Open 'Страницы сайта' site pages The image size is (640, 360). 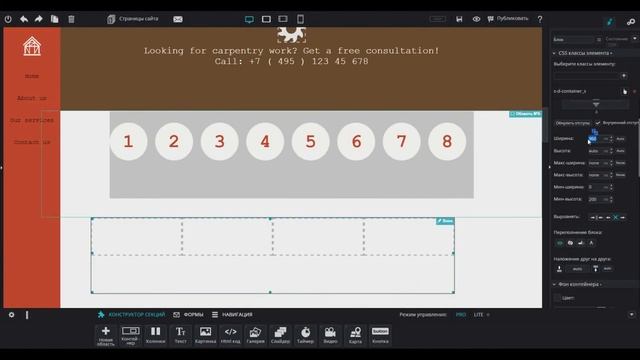[133, 19]
